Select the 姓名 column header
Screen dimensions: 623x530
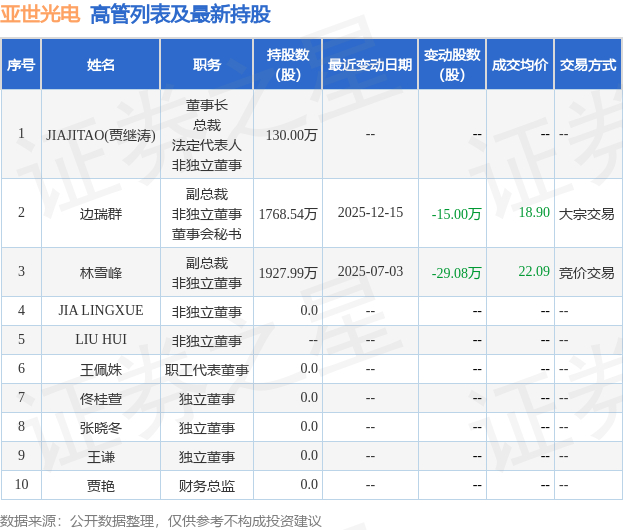click(x=101, y=64)
